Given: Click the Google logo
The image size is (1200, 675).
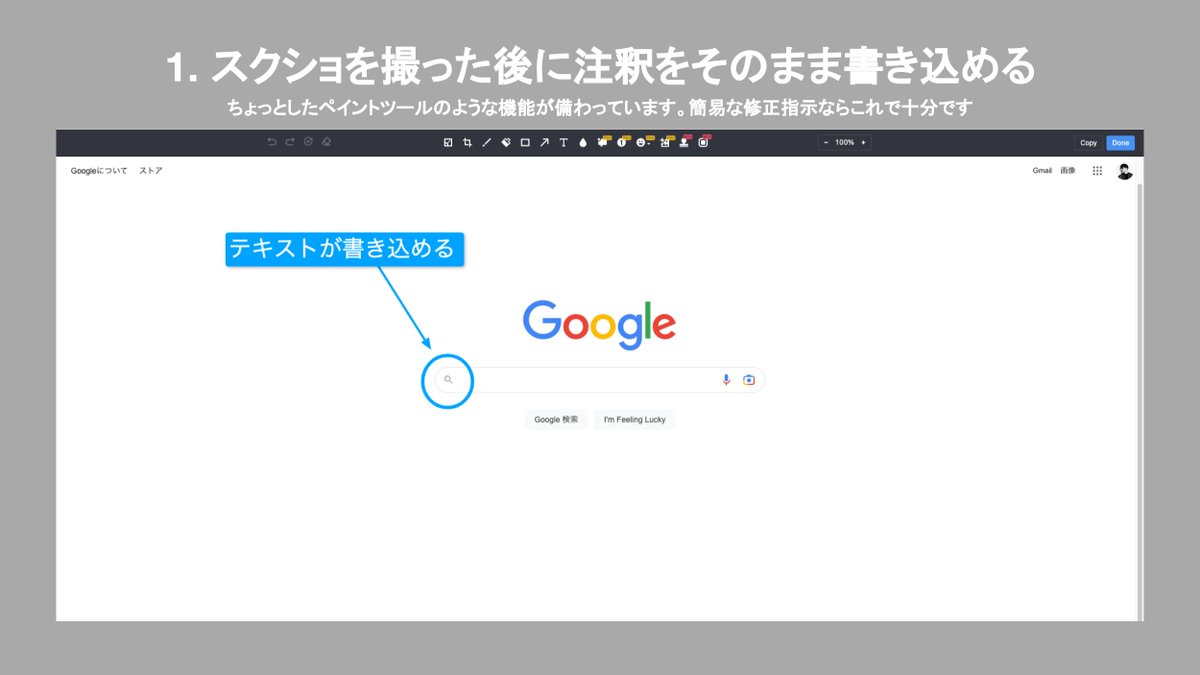Looking at the screenshot, I should click(x=599, y=324).
